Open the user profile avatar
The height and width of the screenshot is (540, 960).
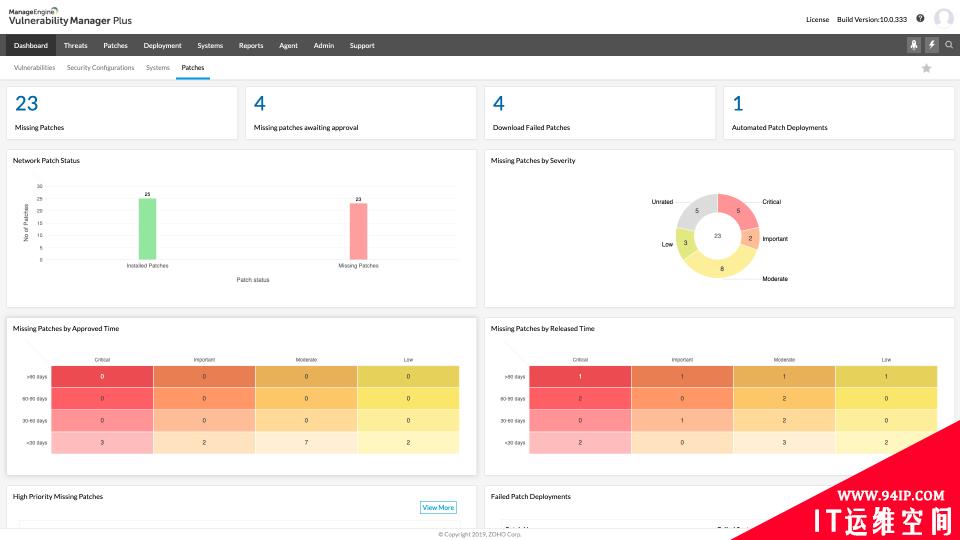click(x=943, y=18)
